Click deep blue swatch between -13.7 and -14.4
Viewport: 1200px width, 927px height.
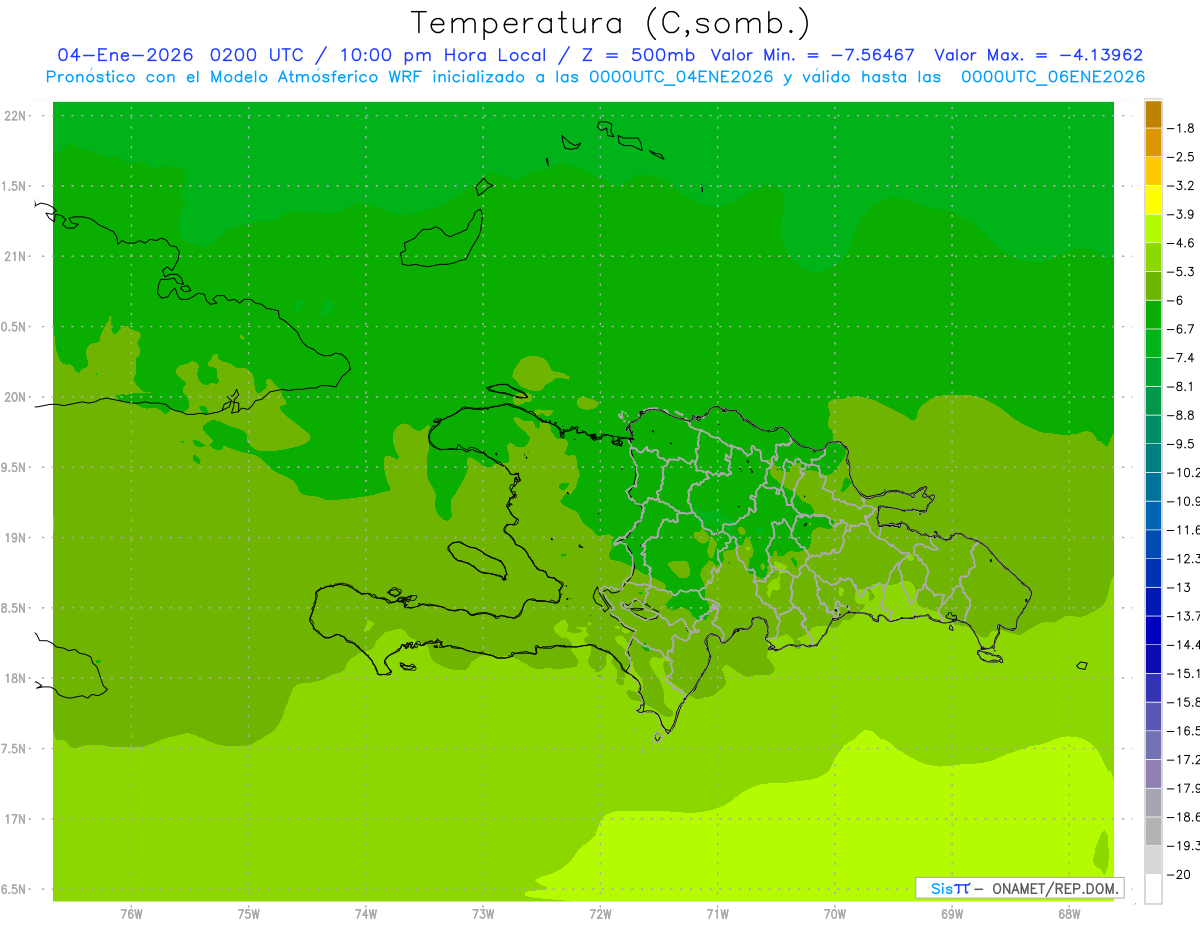click(x=1153, y=630)
